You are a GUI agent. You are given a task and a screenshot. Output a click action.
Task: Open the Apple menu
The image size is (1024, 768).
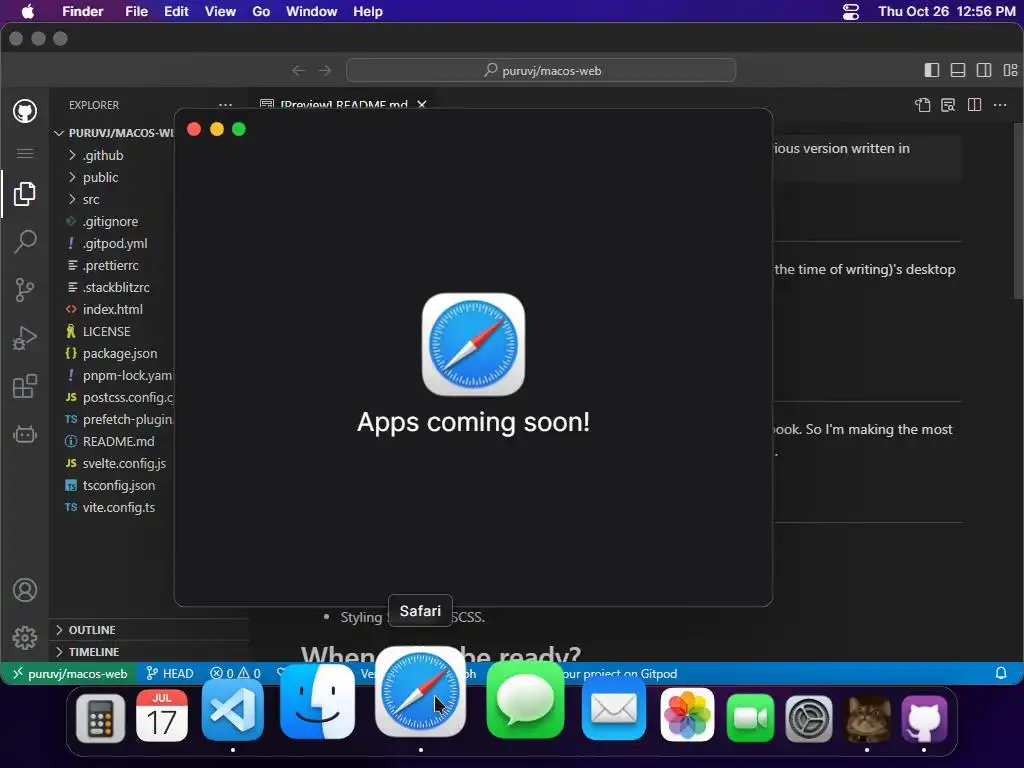tap(28, 11)
